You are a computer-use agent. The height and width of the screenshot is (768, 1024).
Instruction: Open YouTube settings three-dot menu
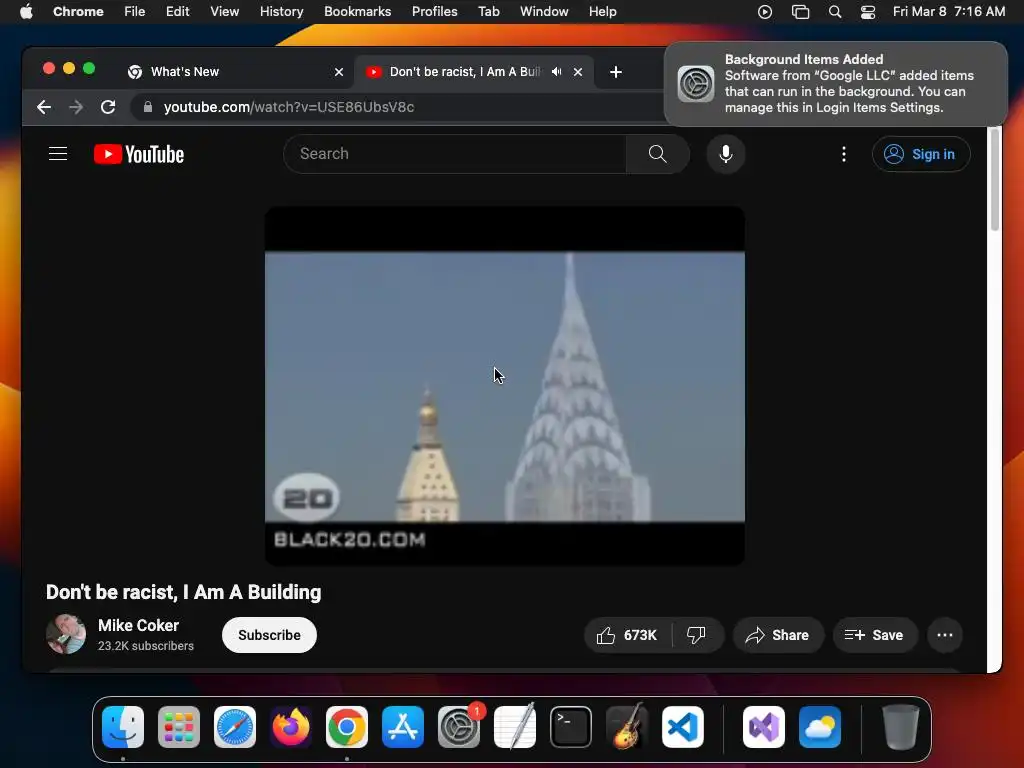click(x=844, y=154)
